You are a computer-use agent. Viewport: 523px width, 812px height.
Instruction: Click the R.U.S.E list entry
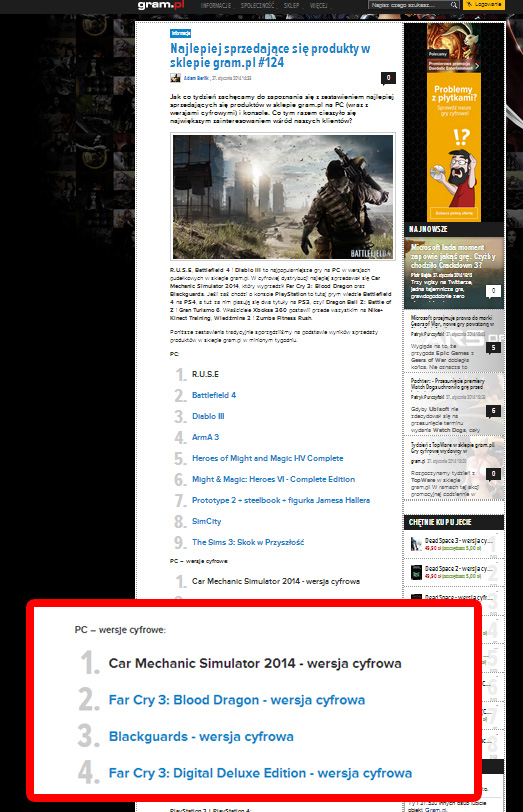click(x=206, y=374)
